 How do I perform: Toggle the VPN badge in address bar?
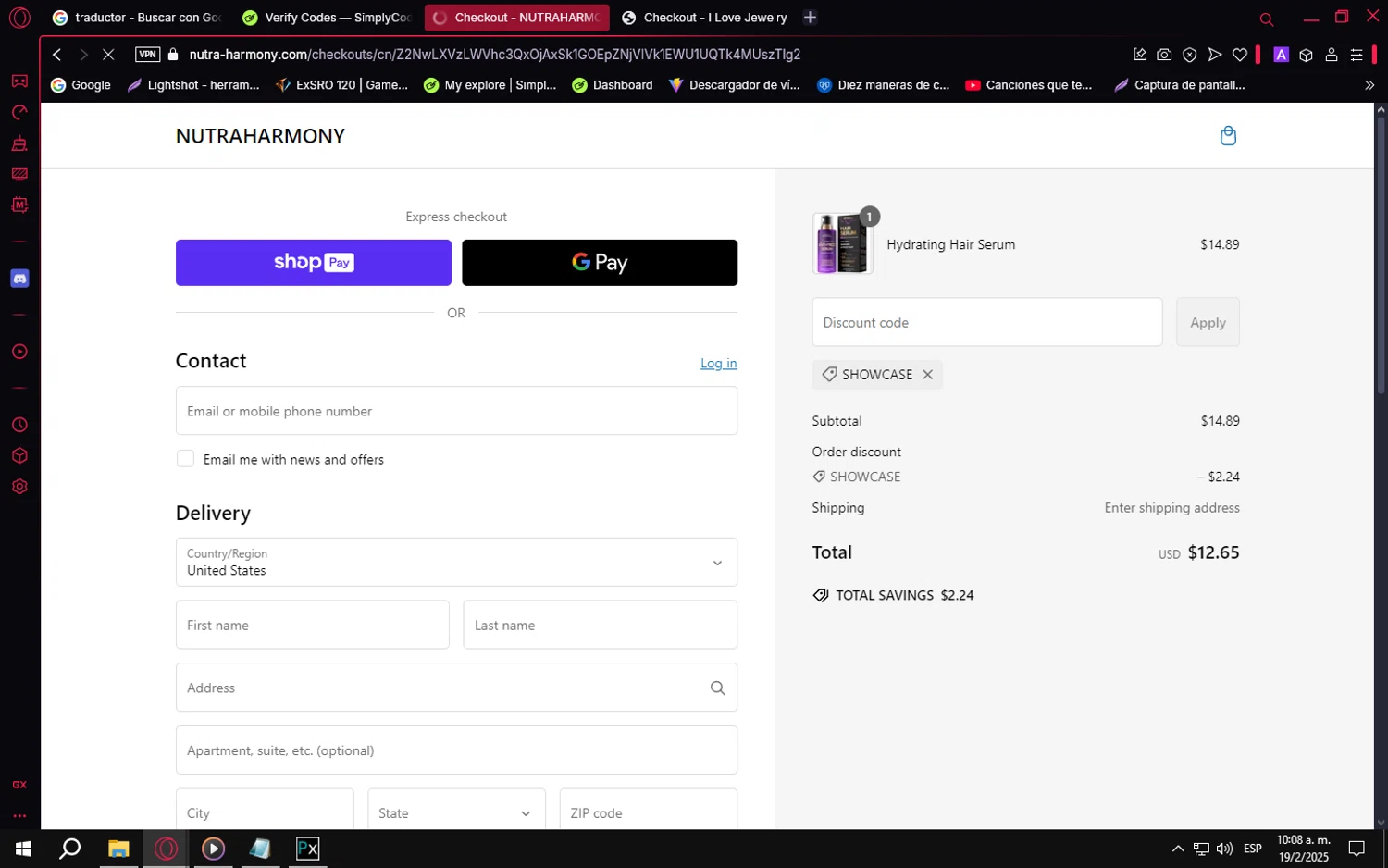147,55
